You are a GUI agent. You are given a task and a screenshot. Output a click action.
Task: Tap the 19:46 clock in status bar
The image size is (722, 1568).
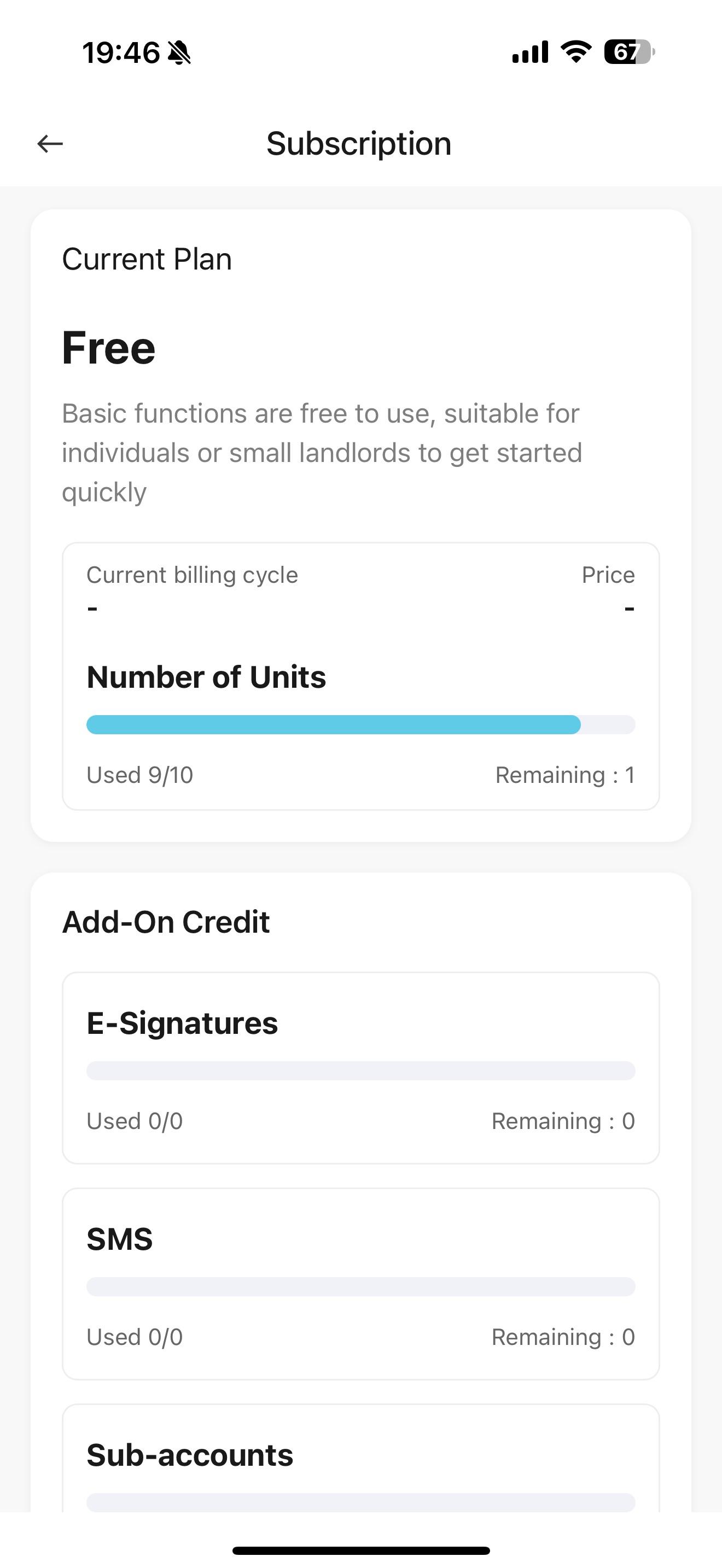[x=121, y=52]
